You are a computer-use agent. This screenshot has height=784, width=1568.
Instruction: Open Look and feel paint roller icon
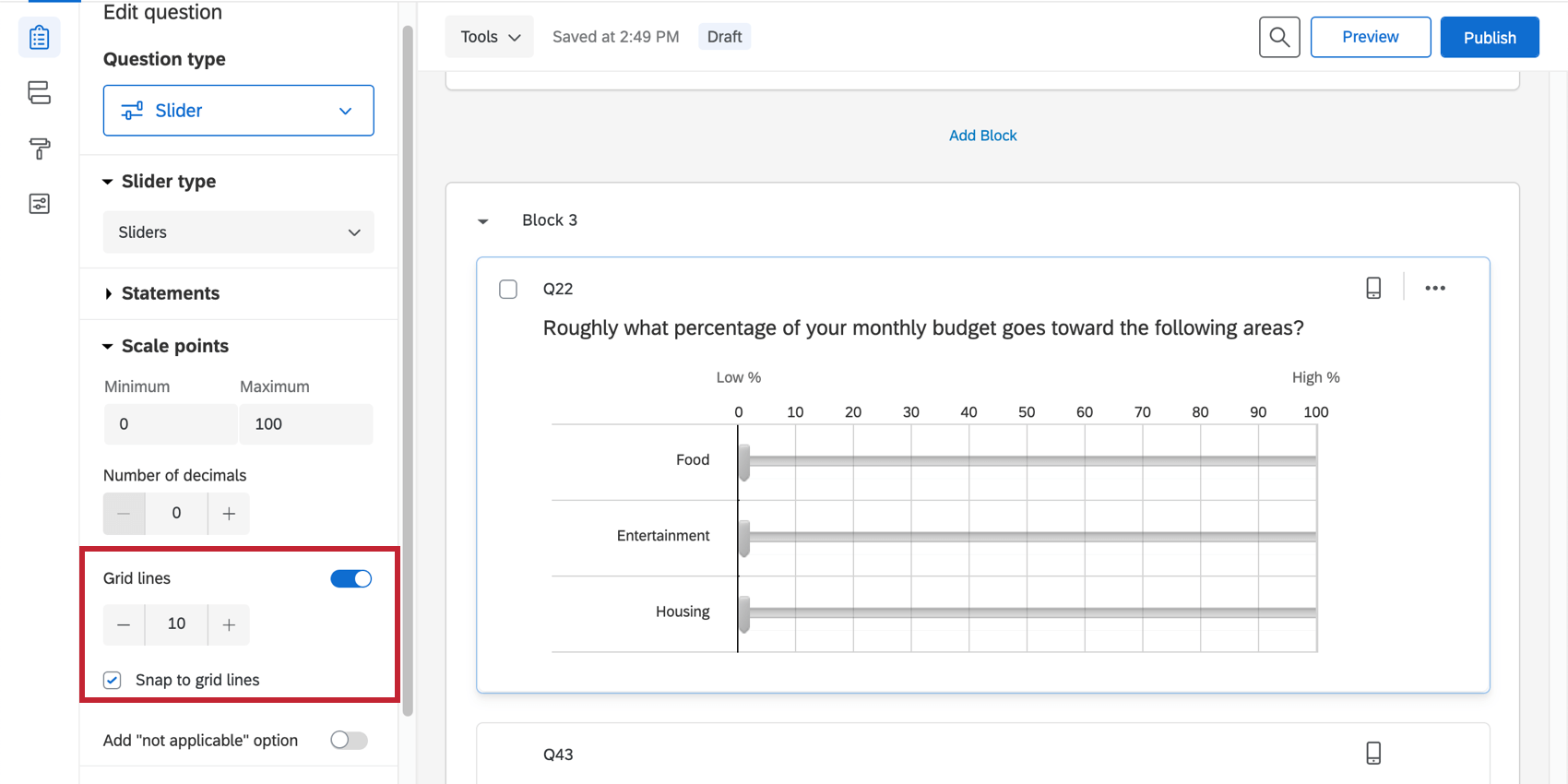[x=39, y=148]
